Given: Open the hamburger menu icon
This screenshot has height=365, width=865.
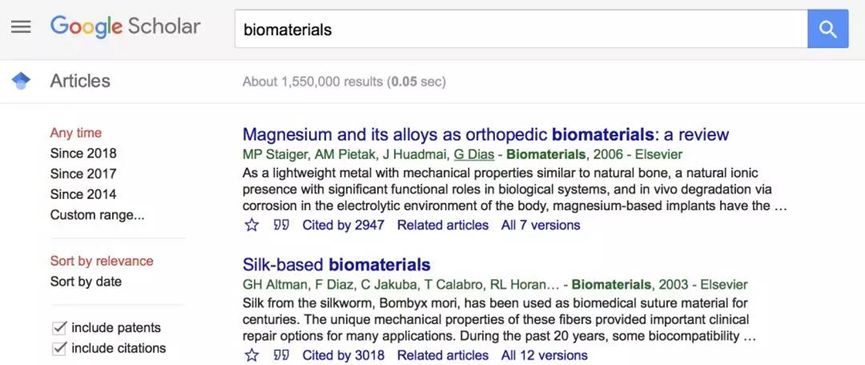Looking at the screenshot, I should coord(21,27).
